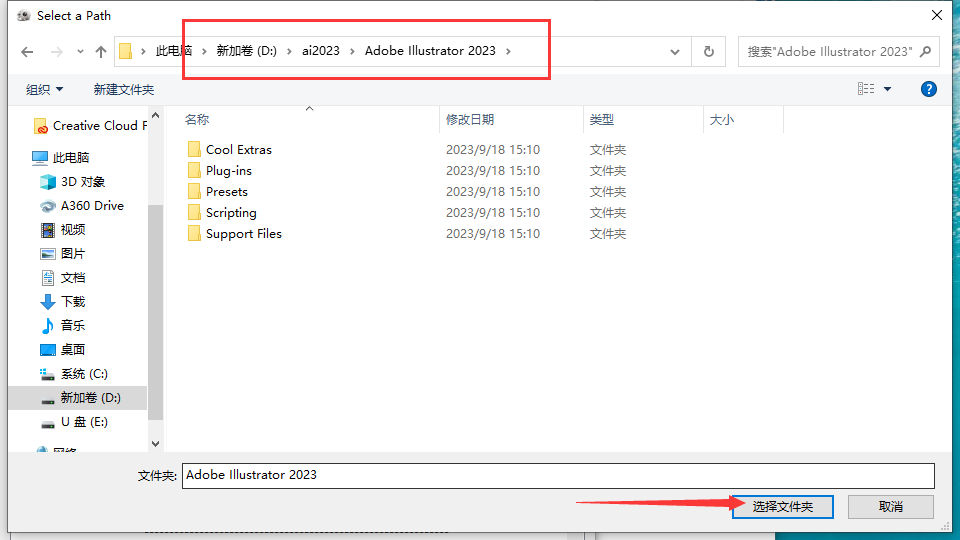Click 选择文件夹 button
Viewport: 960px width, 540px height.
pyautogui.click(x=782, y=507)
